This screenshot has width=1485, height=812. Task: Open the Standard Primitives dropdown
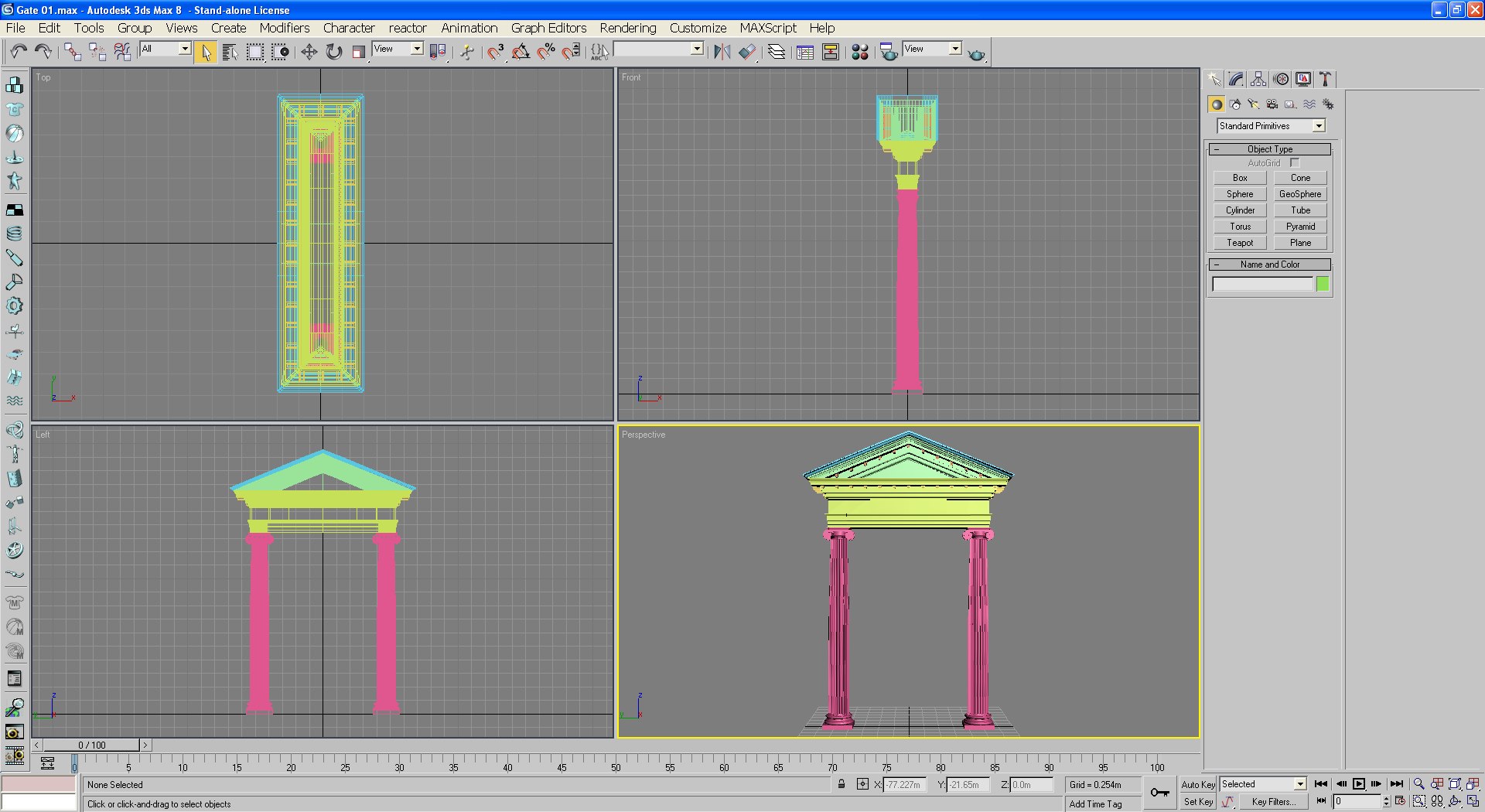(1271, 126)
